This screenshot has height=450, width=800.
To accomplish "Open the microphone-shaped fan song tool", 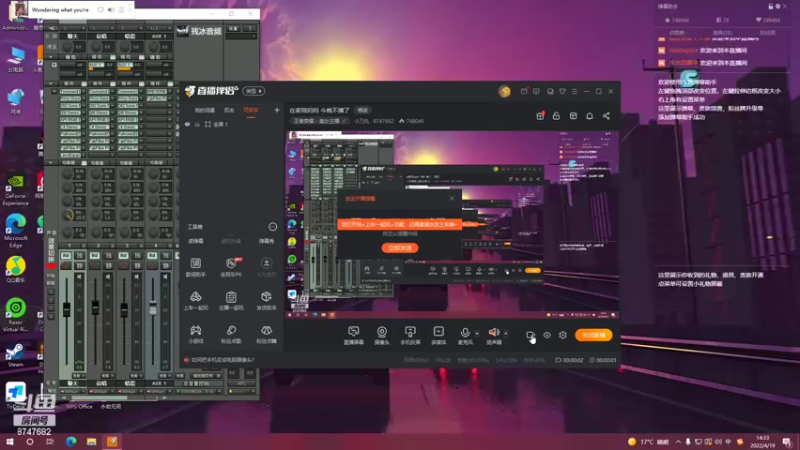I will (x=231, y=334).
